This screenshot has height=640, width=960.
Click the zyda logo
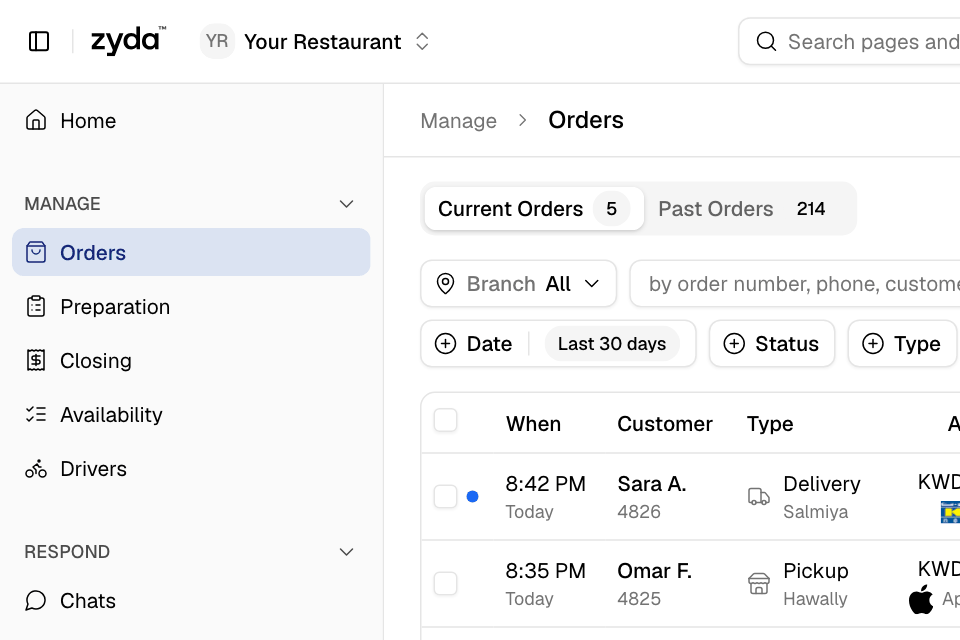point(129,41)
